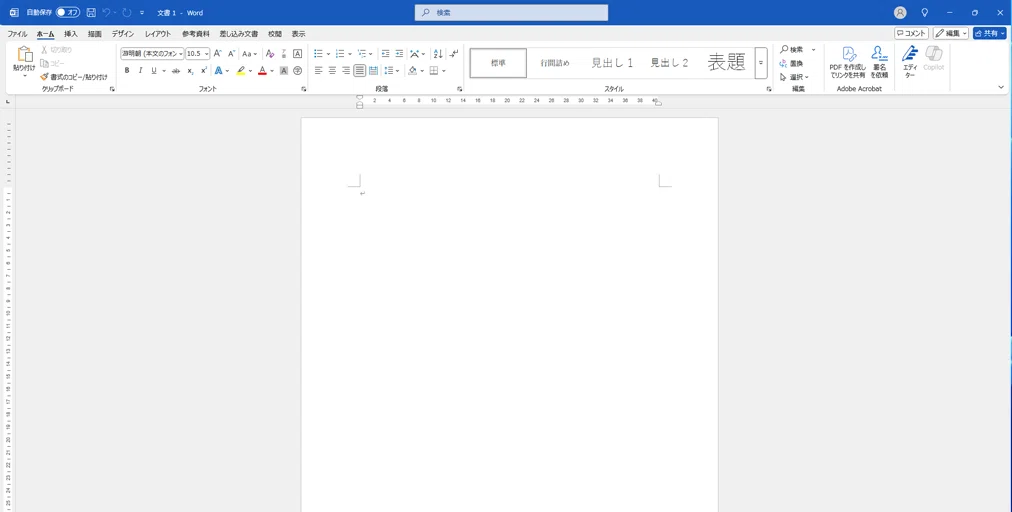This screenshot has width=1012, height=512.
Task: Switch to the View (表示) tab
Action: click(x=298, y=34)
